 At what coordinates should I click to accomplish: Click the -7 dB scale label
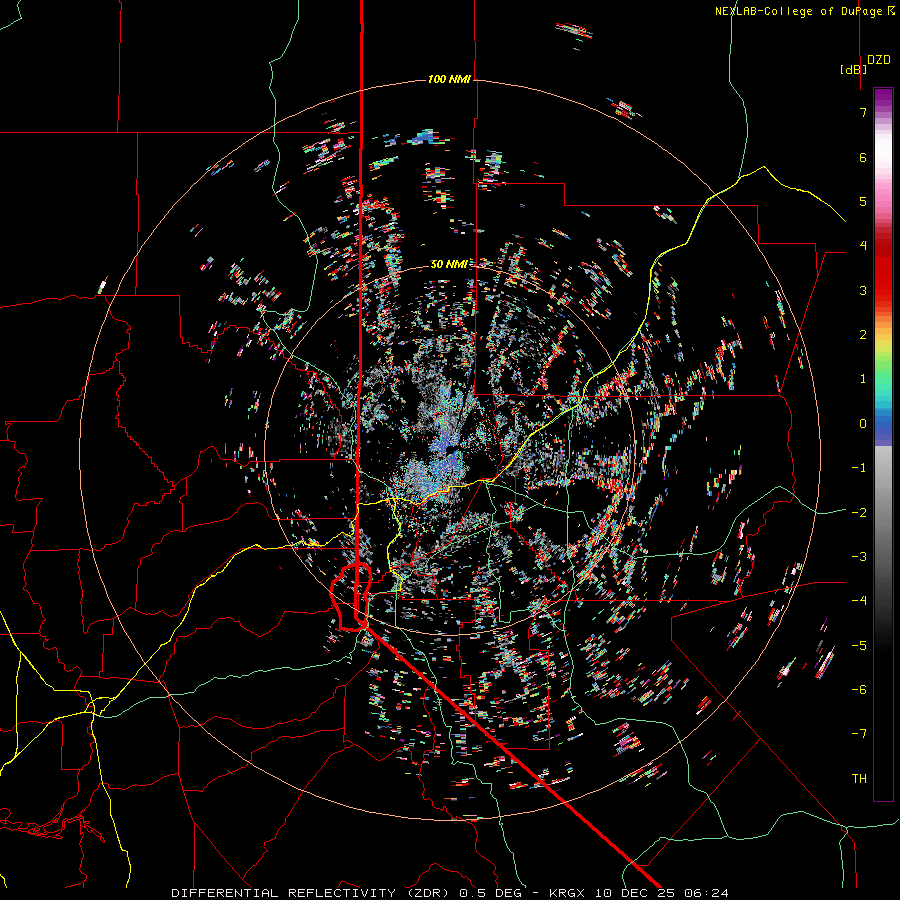tap(859, 734)
